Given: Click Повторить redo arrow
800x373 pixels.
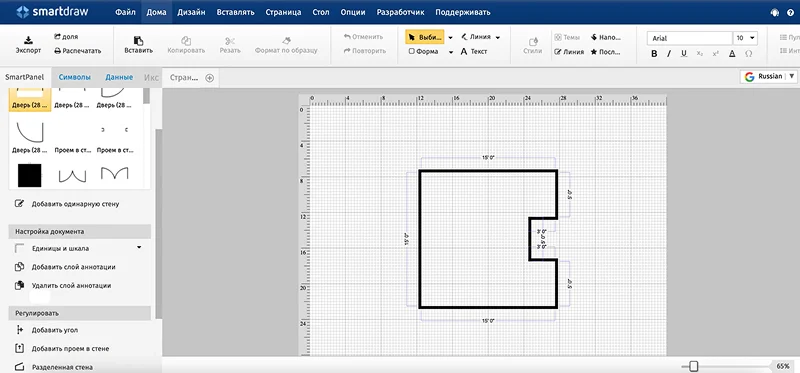Looking at the screenshot, I should (x=347, y=51).
